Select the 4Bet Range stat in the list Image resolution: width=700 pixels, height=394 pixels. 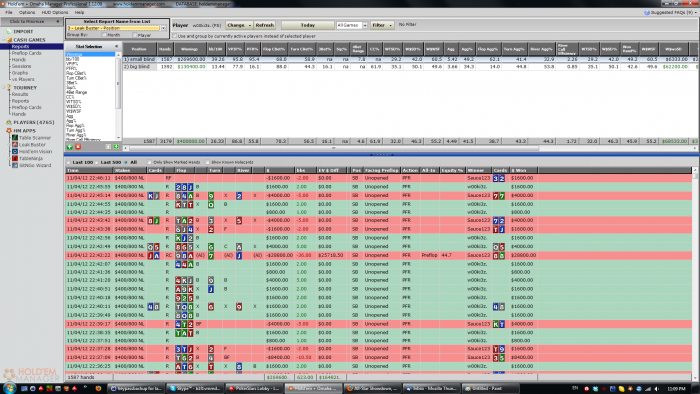pos(77,92)
